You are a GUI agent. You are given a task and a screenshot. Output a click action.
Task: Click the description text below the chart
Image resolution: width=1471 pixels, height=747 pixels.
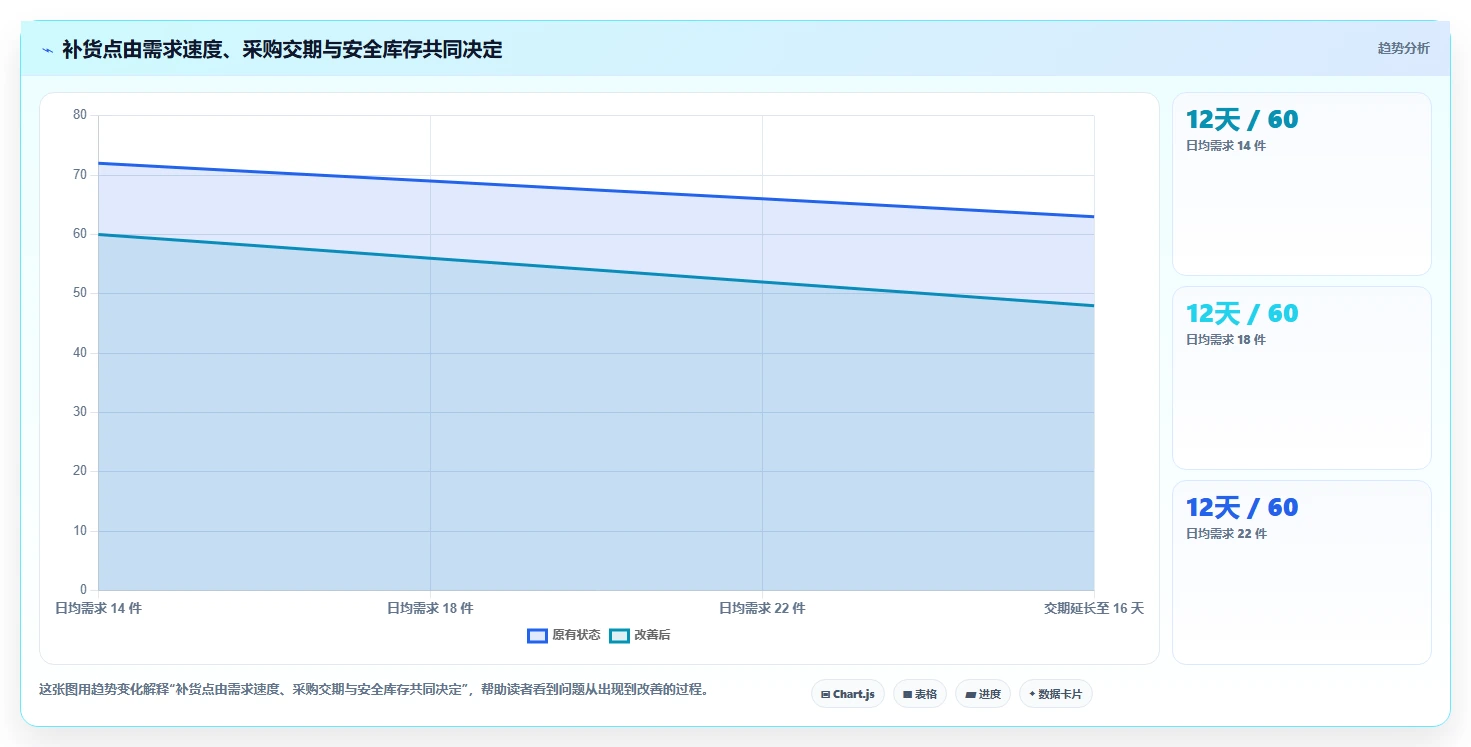(374, 689)
